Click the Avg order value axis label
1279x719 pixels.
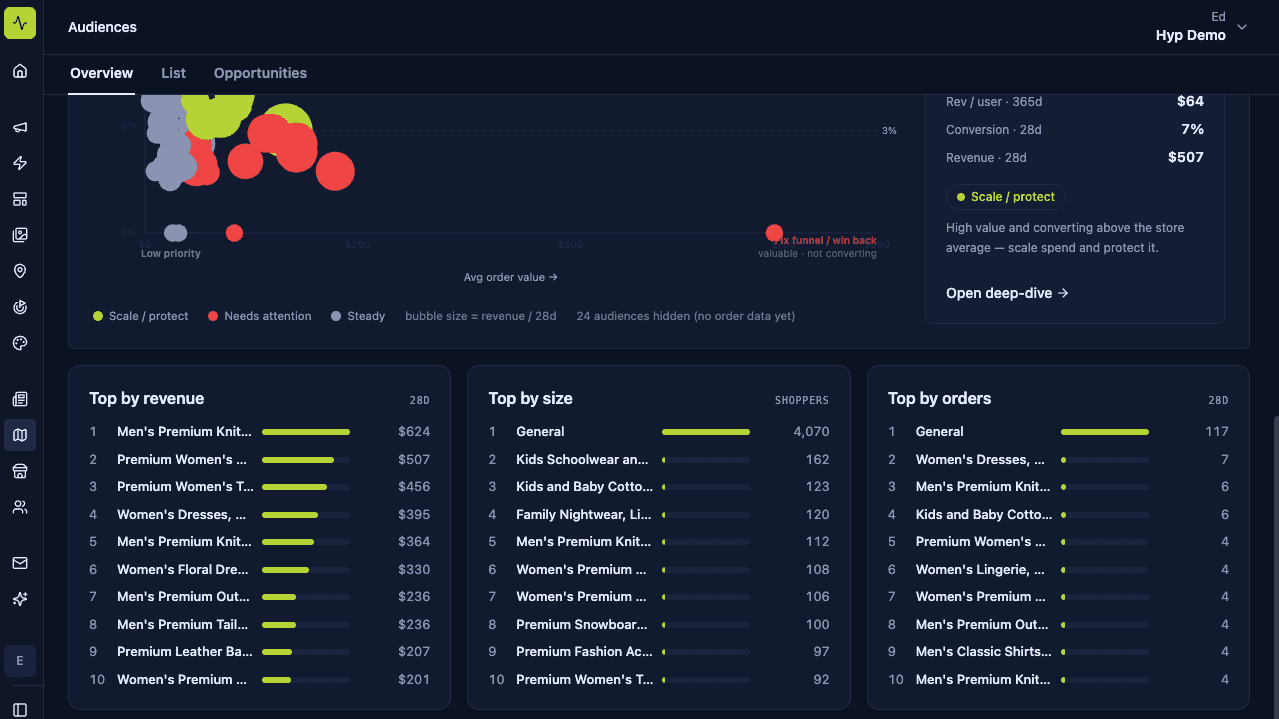coord(511,277)
